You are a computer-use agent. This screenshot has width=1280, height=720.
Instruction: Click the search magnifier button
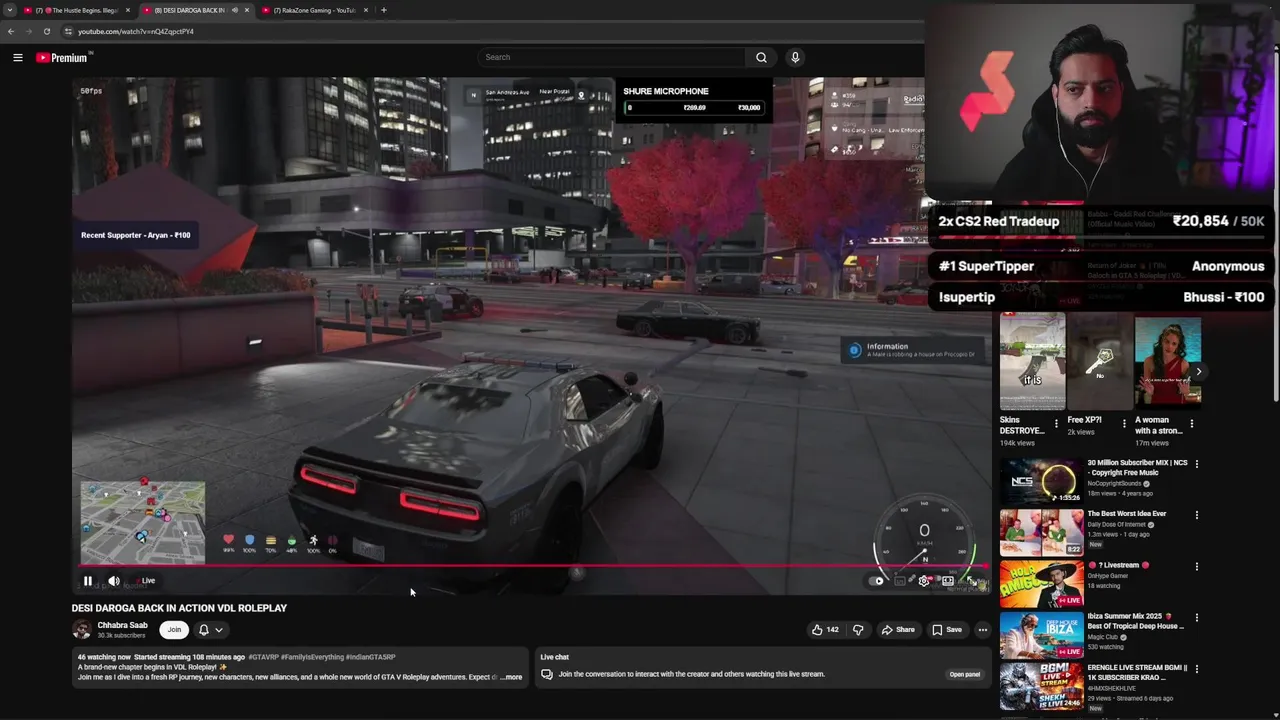point(761,57)
